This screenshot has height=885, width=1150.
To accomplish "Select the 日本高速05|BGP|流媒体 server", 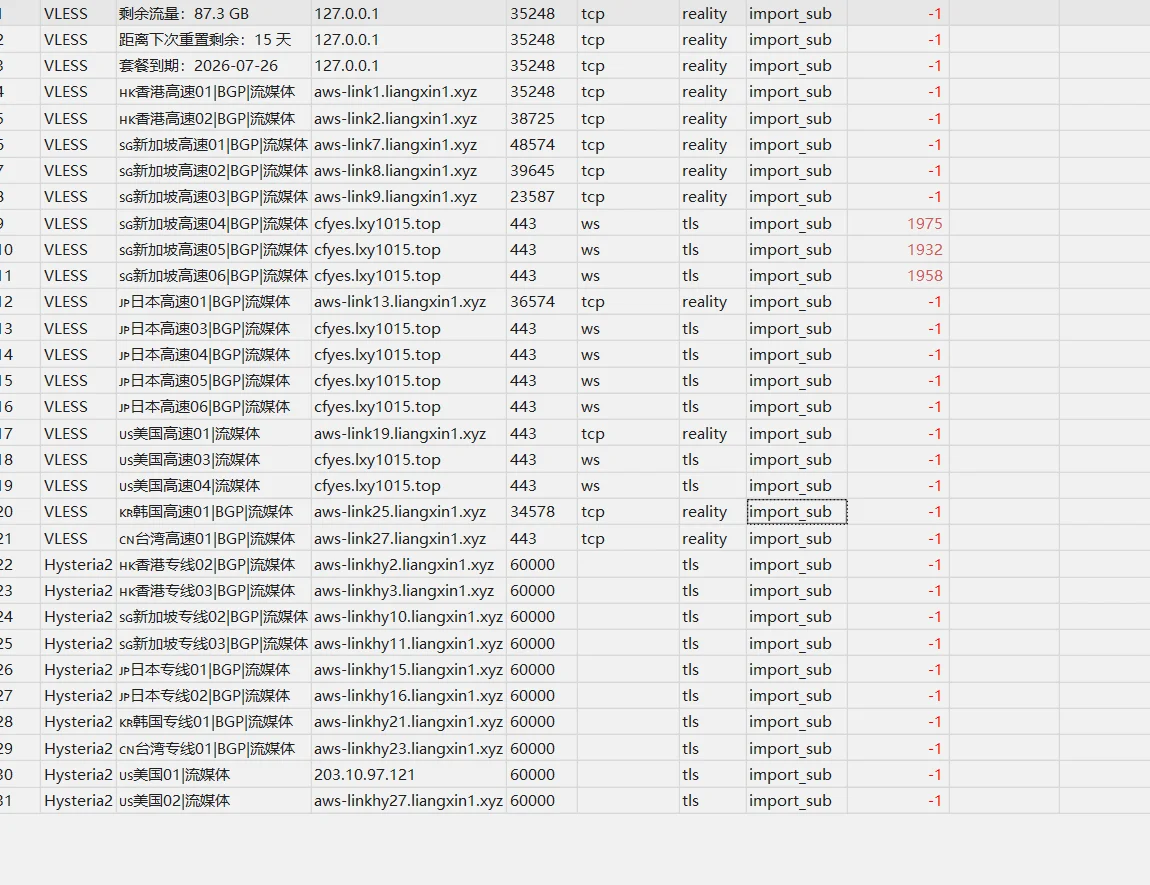I will pyautogui.click(x=205, y=381).
